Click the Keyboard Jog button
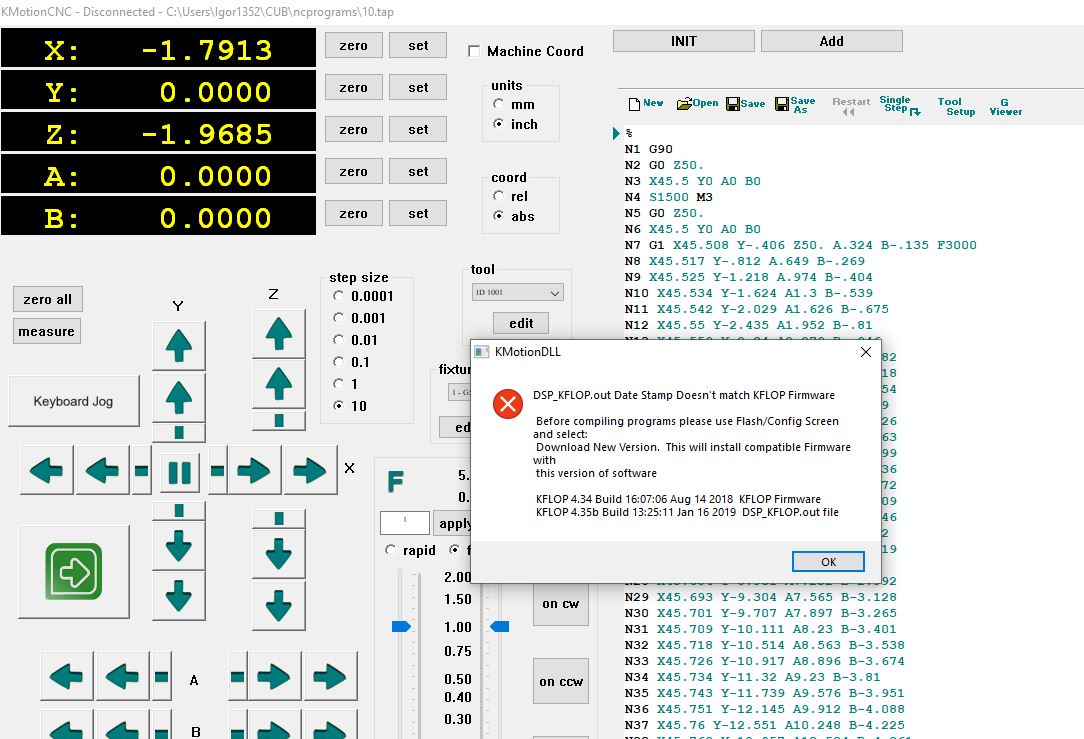This screenshot has width=1084, height=739. (x=73, y=401)
